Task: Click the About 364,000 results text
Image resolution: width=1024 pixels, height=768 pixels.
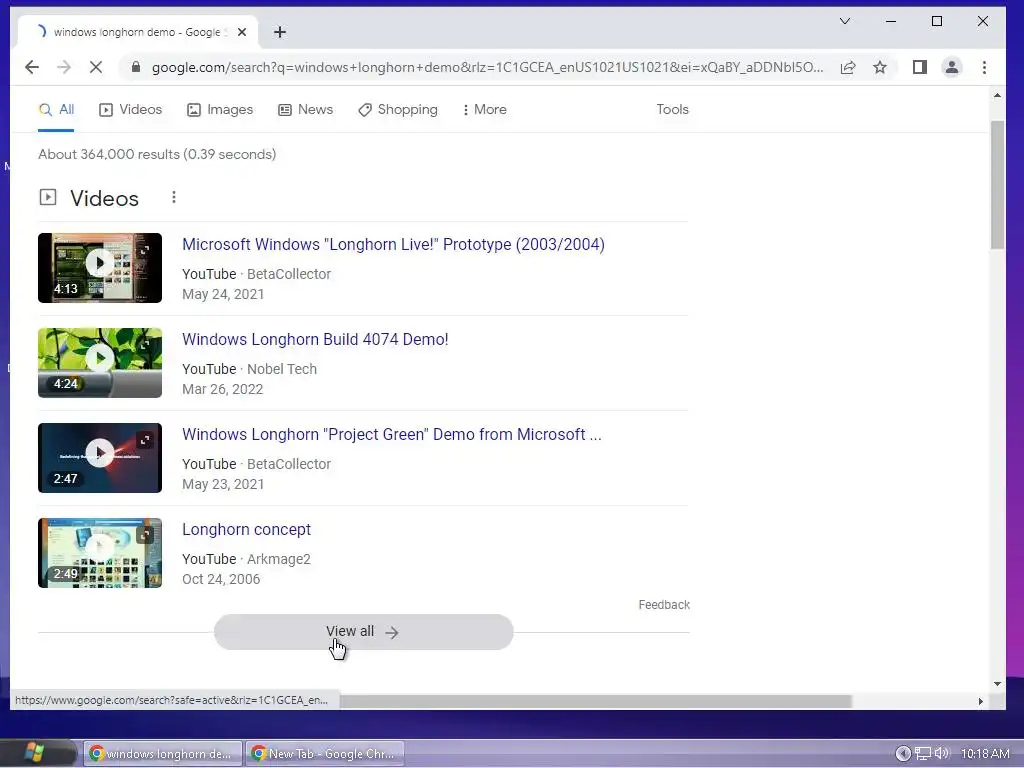Action: (157, 154)
